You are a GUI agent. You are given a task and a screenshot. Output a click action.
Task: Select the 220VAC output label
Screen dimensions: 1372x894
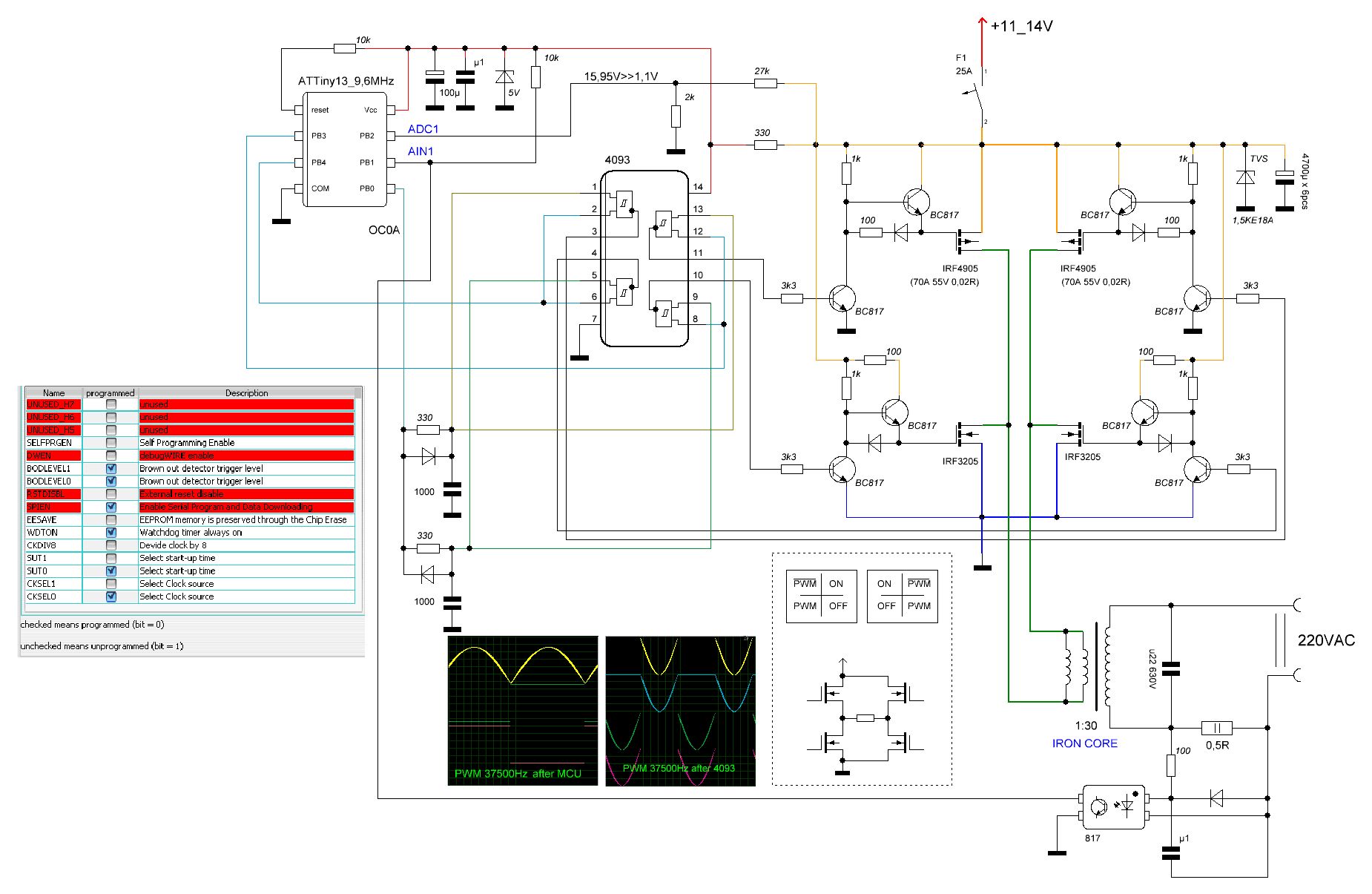coord(1326,640)
